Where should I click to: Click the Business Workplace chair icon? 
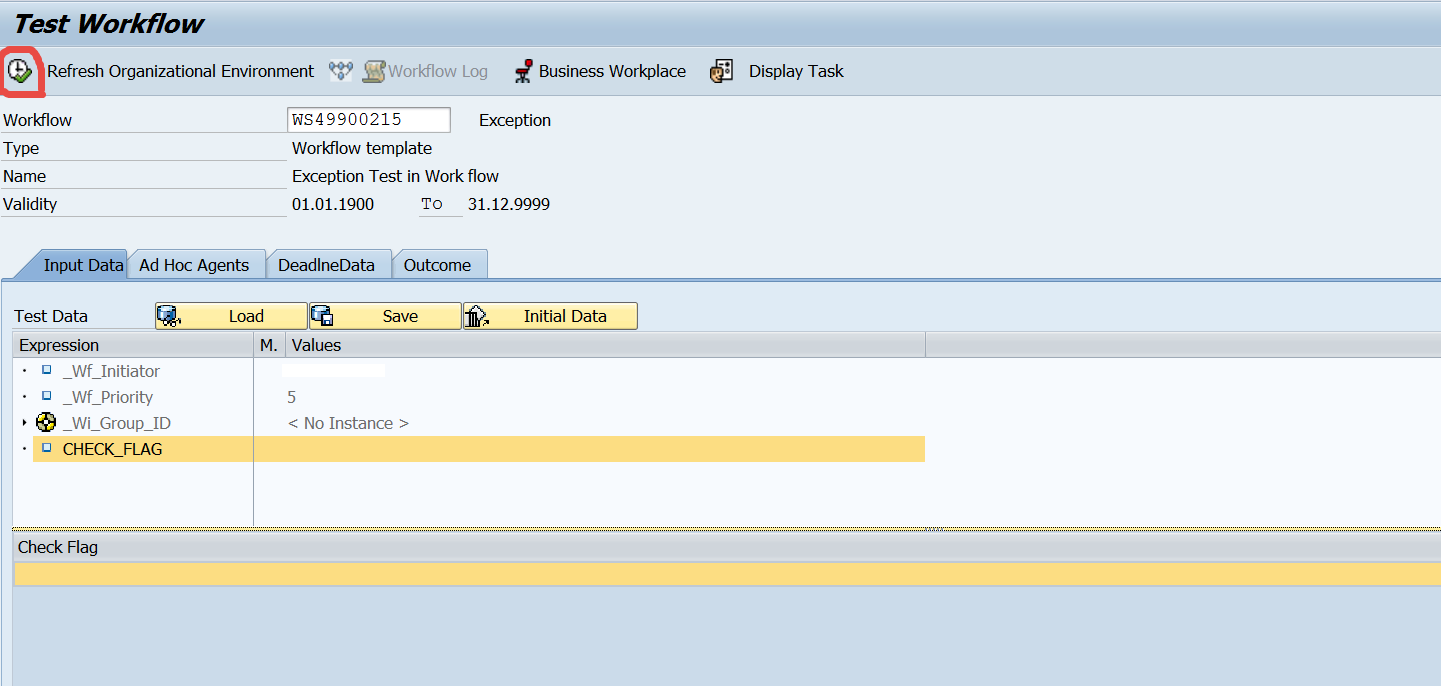523,71
